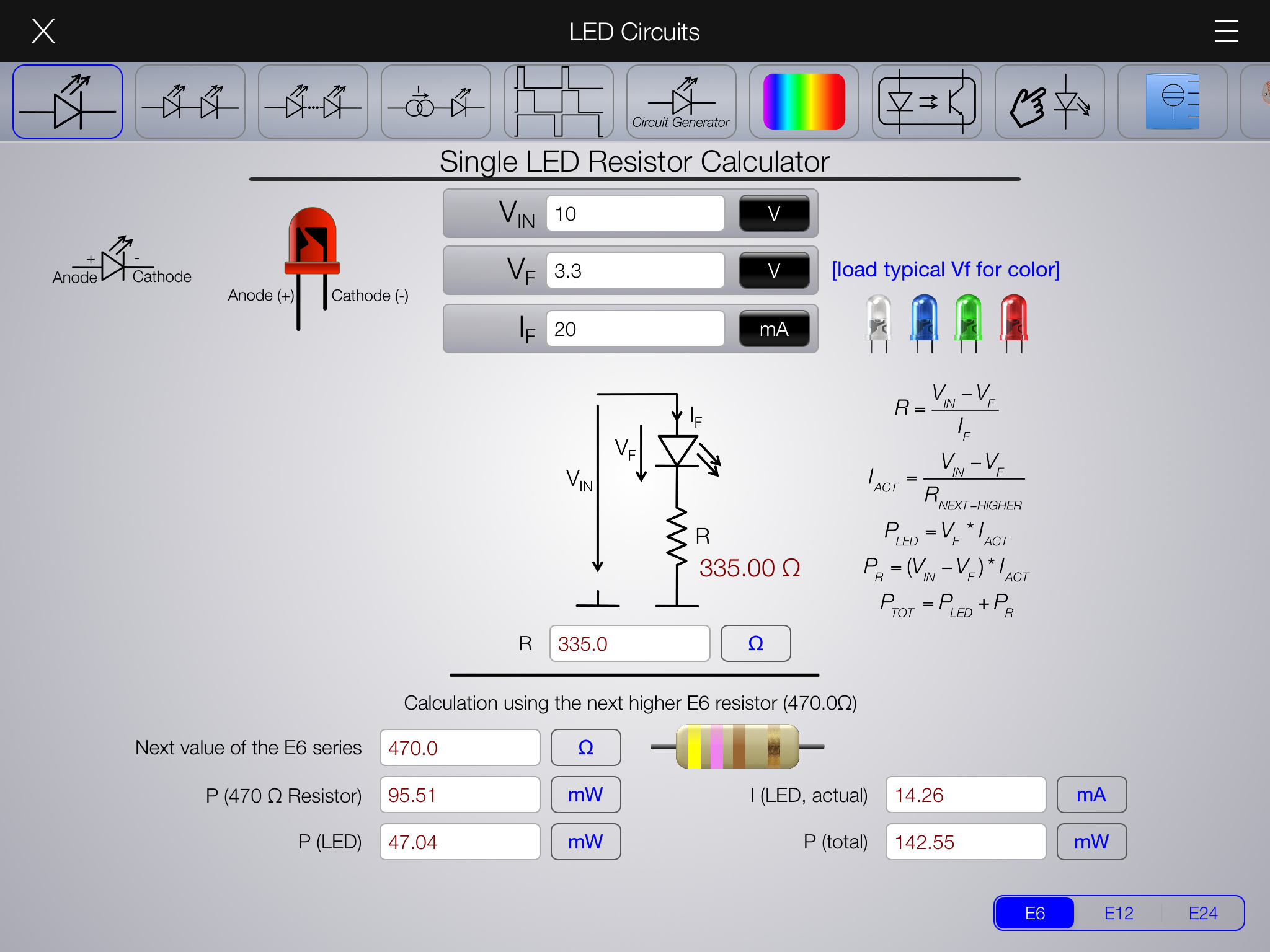Switch to the E24 resistor series

[x=1202, y=913]
